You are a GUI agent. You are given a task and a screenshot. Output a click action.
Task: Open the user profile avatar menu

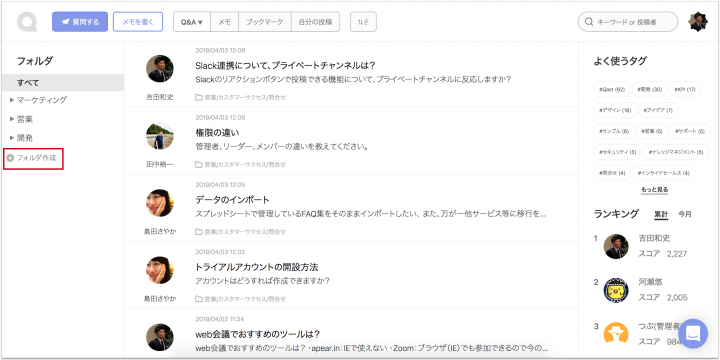coord(698,22)
